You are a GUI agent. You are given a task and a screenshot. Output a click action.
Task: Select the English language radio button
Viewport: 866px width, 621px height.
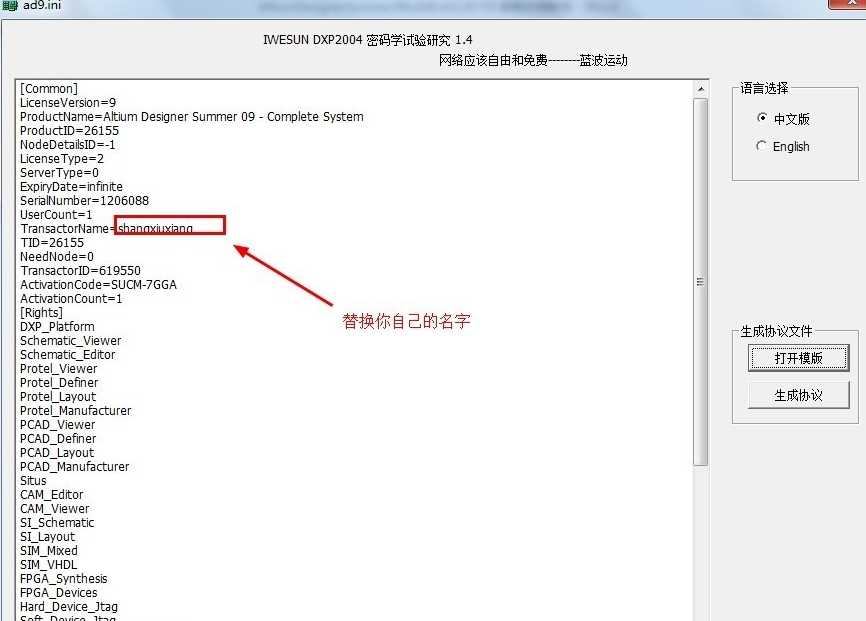[x=762, y=146]
